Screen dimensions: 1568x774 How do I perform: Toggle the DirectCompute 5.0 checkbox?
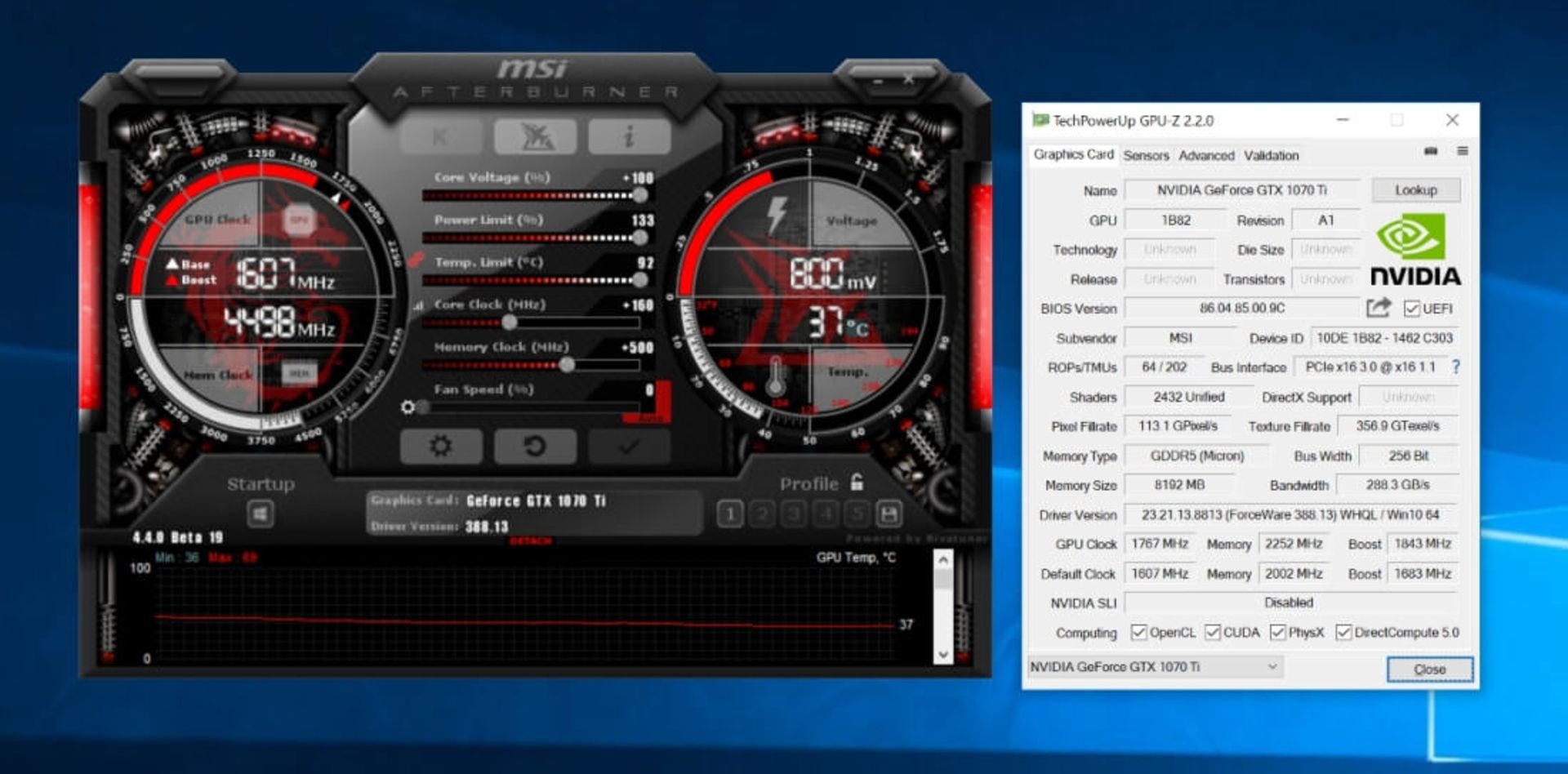pyautogui.click(x=1343, y=632)
